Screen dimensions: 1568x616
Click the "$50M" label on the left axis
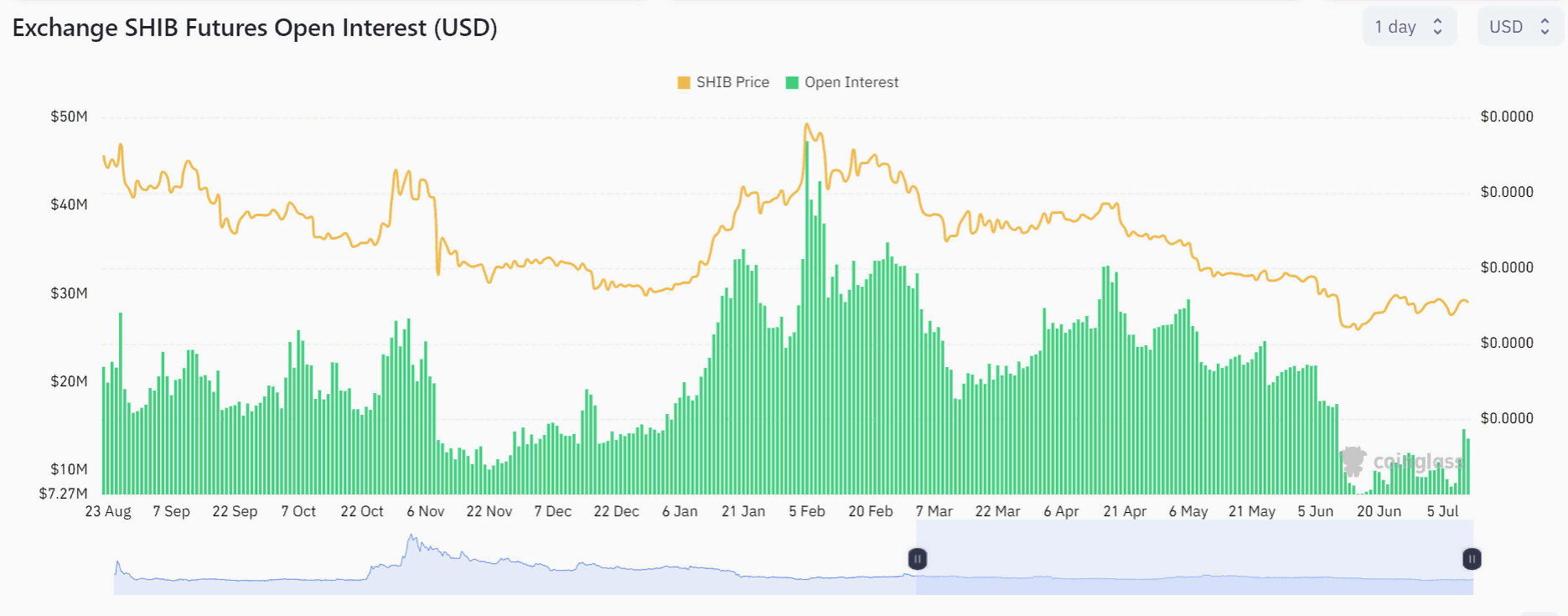(69, 116)
